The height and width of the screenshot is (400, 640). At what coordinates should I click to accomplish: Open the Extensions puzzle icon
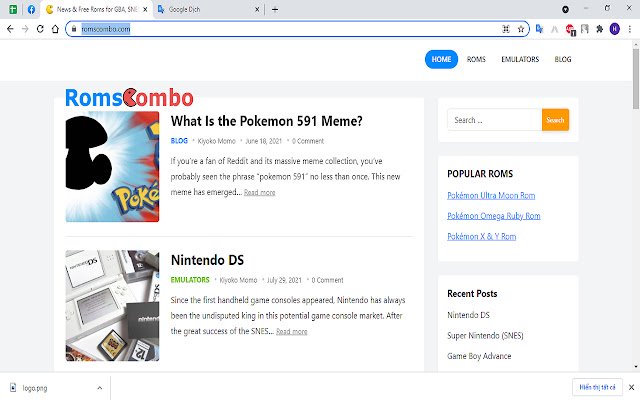click(600, 29)
